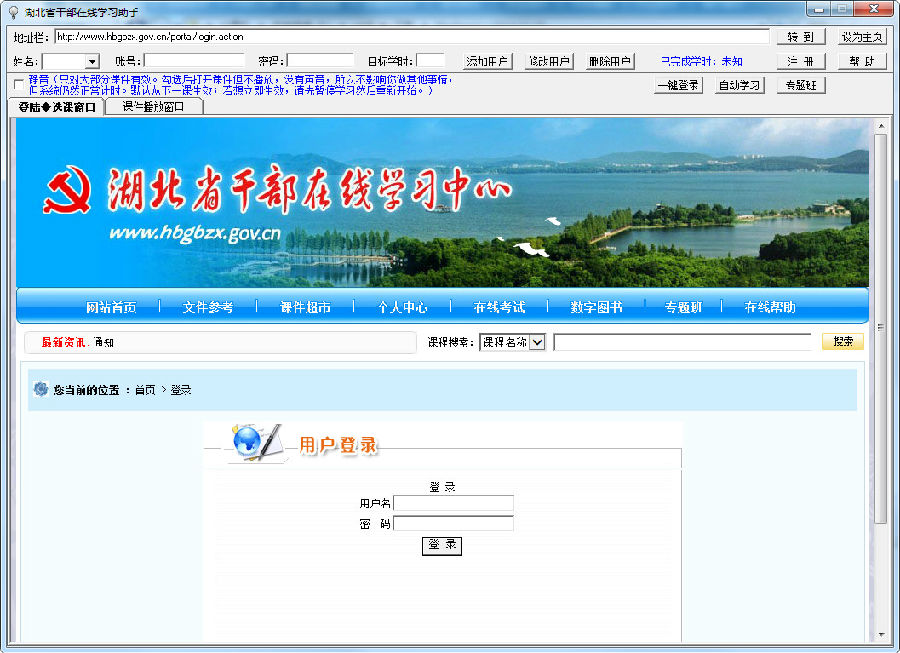Focus the 密码 toolbar password field
The width and height of the screenshot is (900, 653).
click(x=320, y=61)
